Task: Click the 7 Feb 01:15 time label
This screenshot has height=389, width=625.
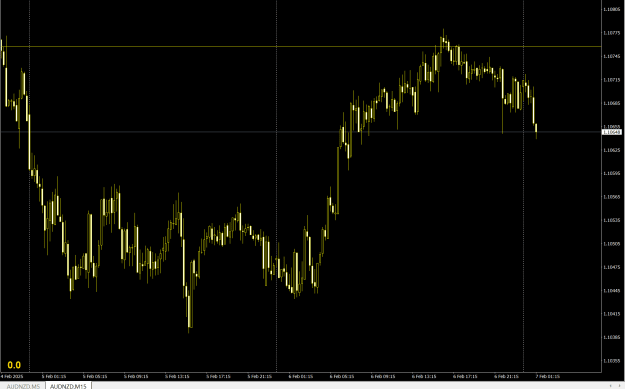Action: click(548, 376)
